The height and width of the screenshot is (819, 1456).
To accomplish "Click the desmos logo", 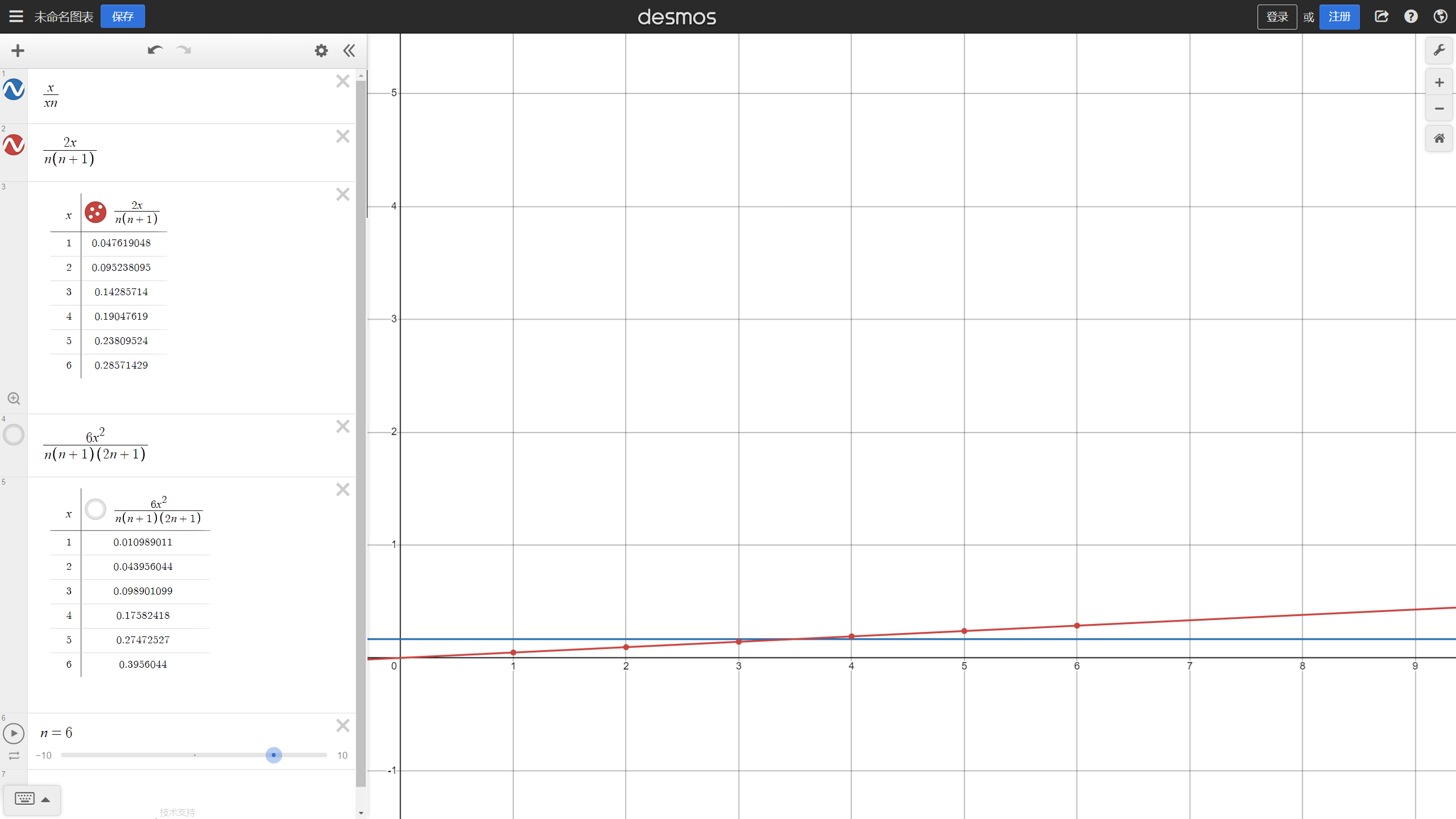I will coord(677,17).
